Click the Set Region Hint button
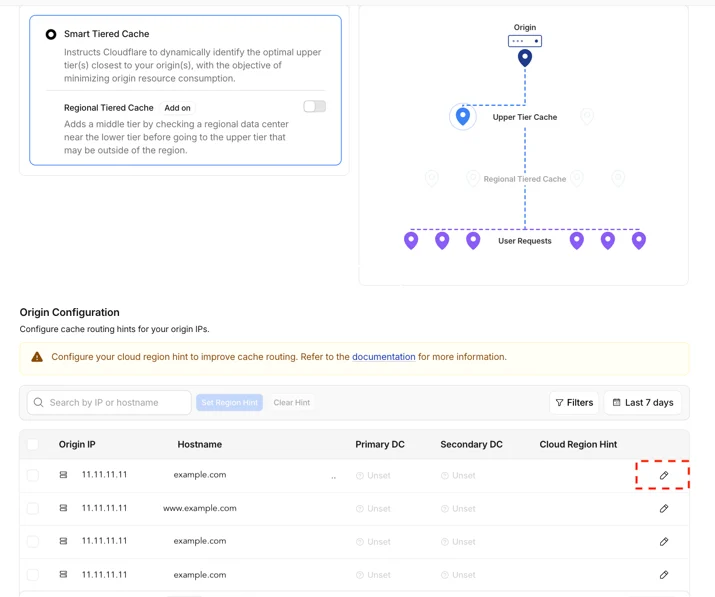Image resolution: width=715 pixels, height=597 pixels. pyautogui.click(x=229, y=402)
